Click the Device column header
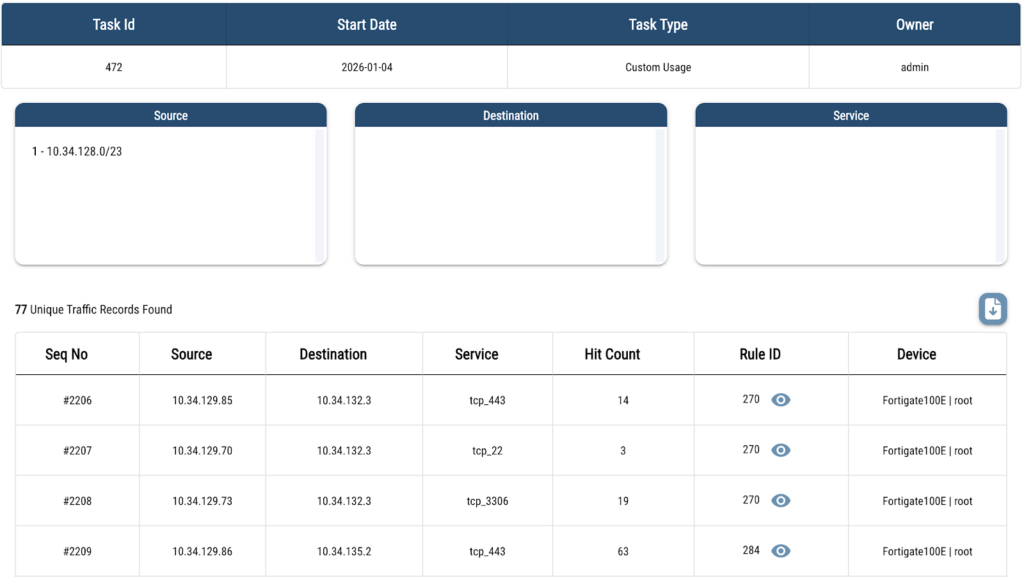 click(x=916, y=354)
